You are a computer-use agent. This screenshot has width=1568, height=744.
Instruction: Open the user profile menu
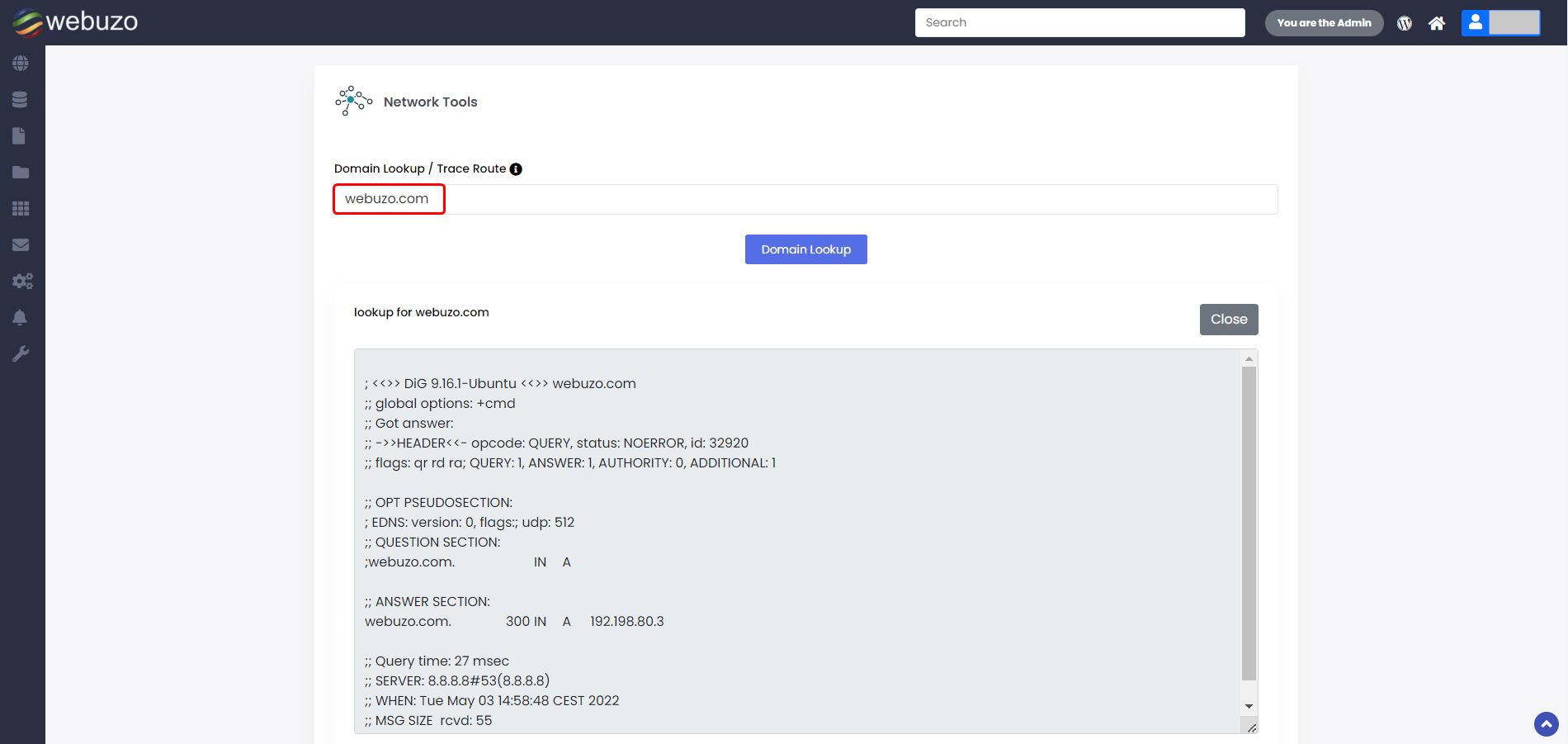tap(1500, 23)
